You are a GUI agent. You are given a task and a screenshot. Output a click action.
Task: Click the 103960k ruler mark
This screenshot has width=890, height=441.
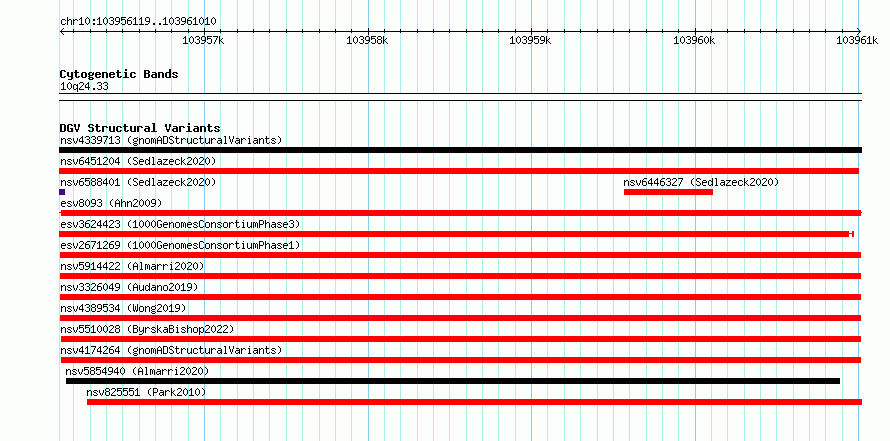coord(694,40)
